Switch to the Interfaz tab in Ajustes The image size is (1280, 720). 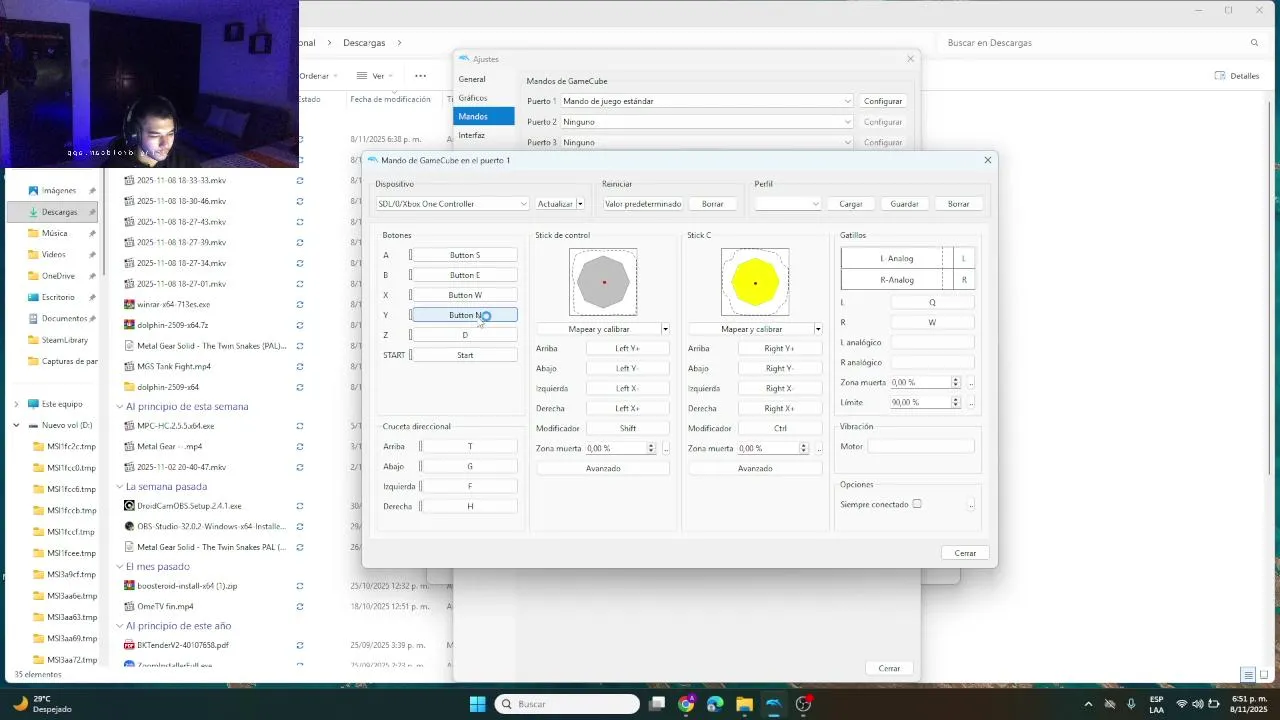click(483, 135)
